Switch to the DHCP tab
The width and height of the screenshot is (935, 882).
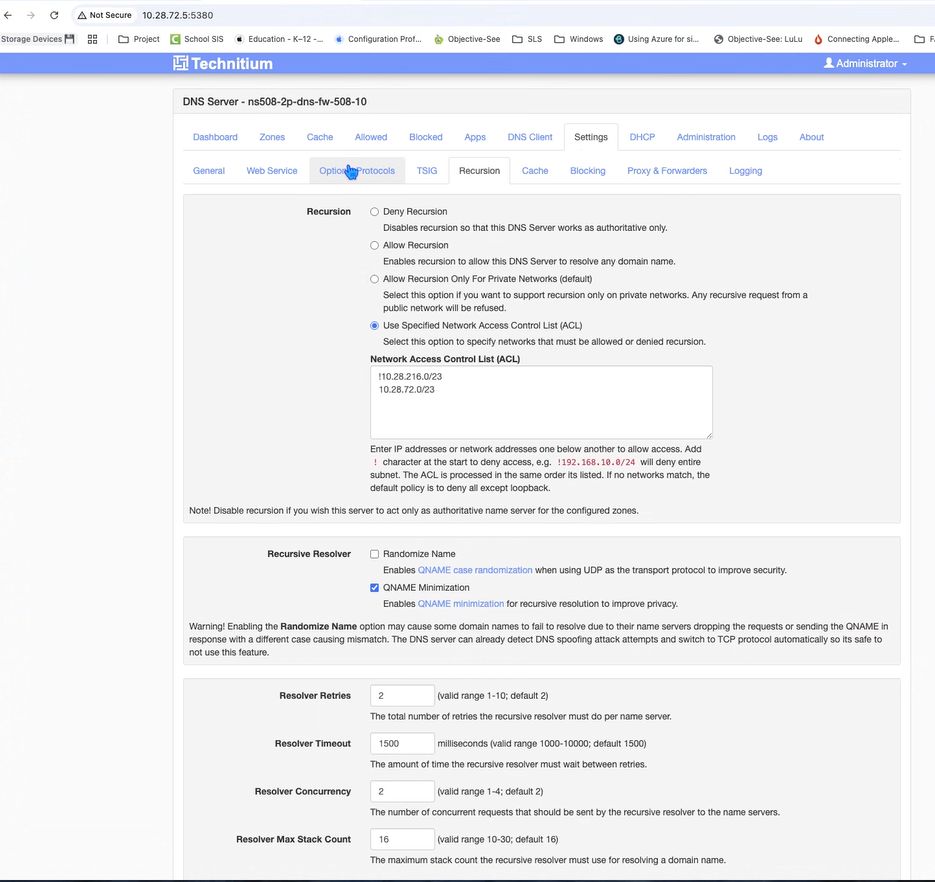(642, 137)
